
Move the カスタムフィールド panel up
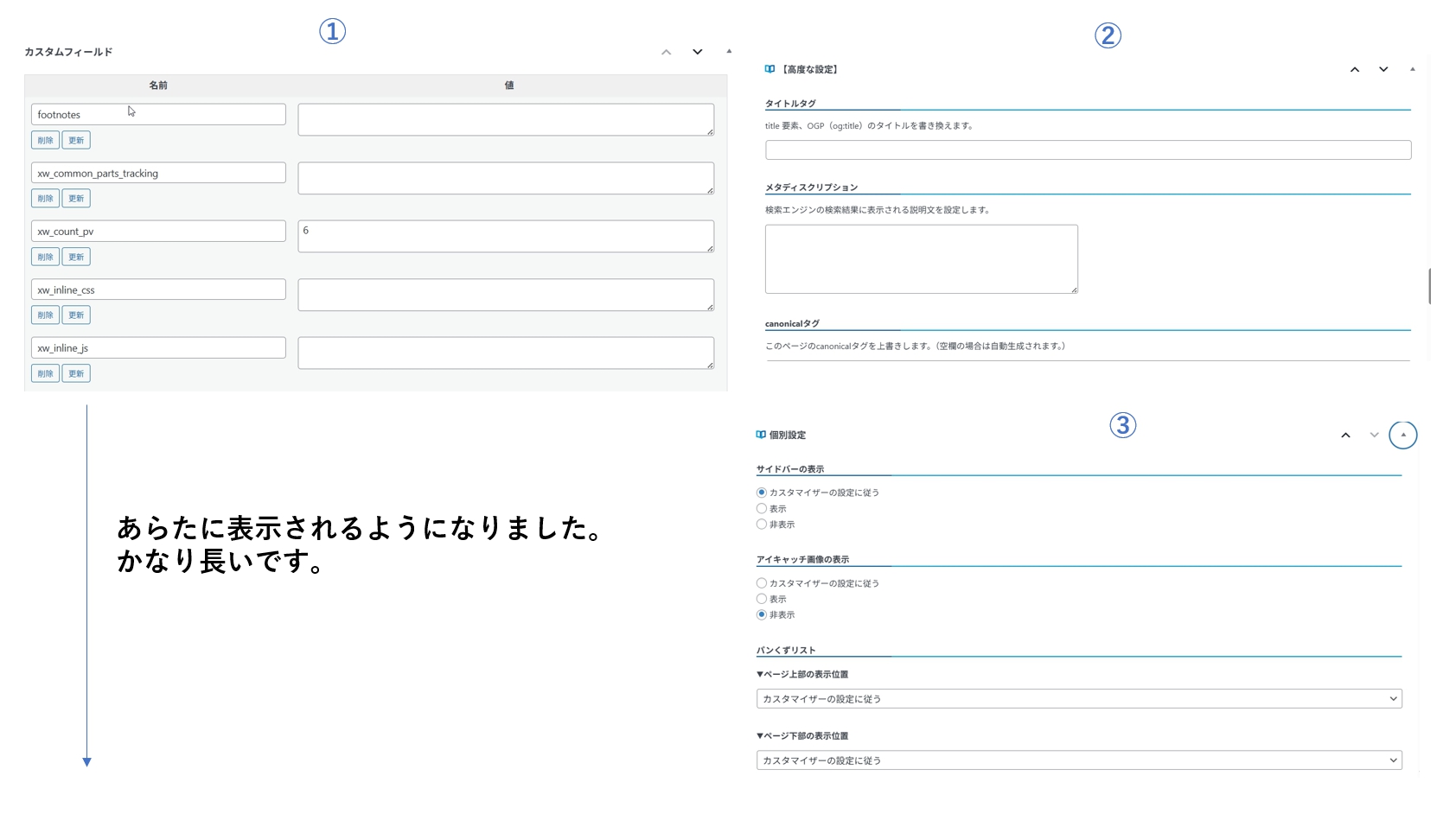click(x=666, y=52)
